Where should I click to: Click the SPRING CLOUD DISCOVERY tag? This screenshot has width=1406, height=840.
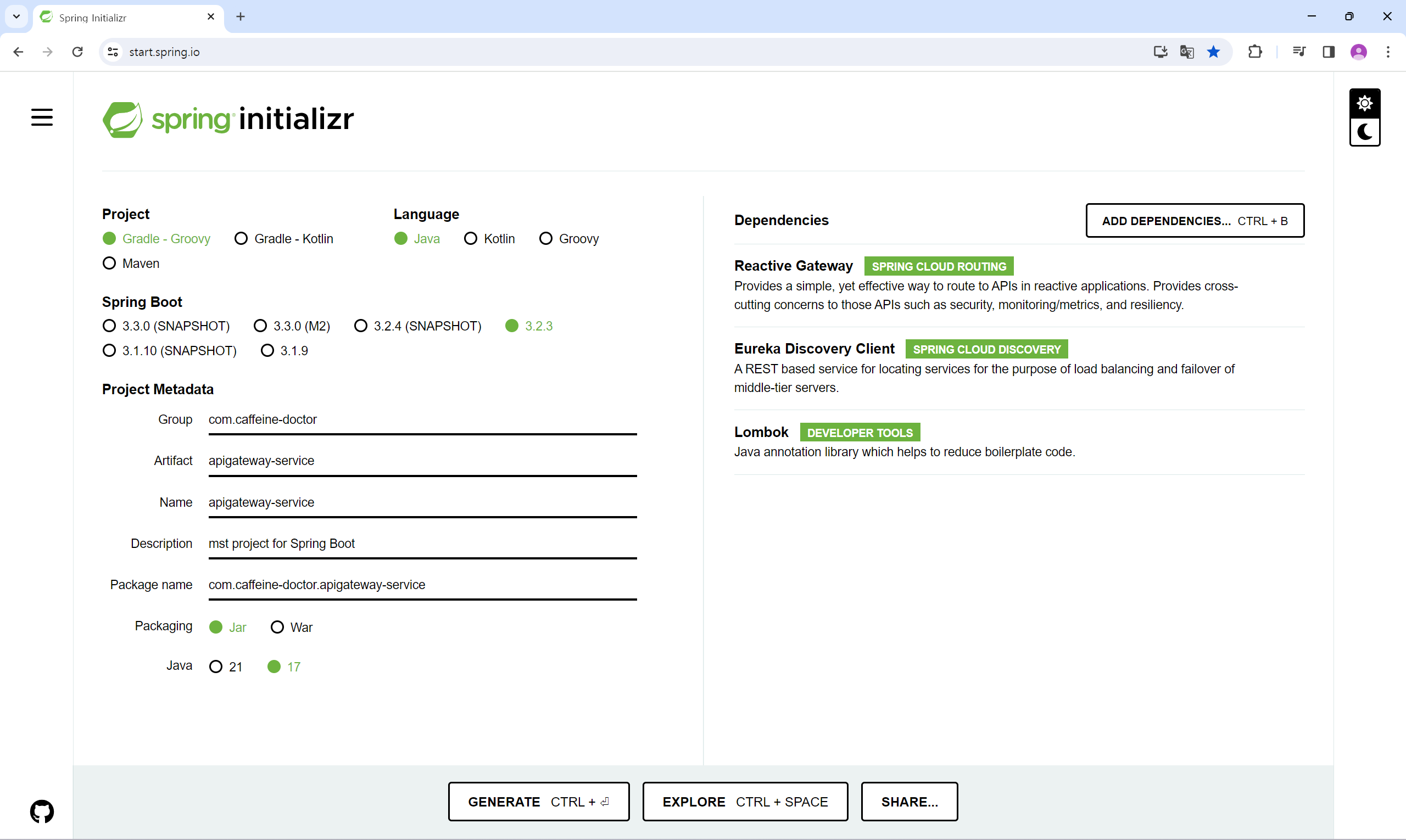click(x=986, y=349)
